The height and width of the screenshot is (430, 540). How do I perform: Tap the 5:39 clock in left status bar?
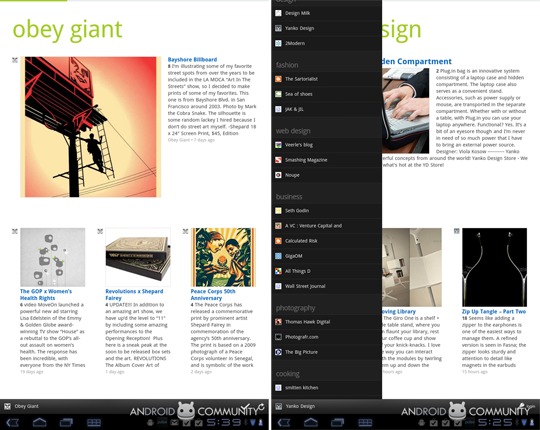pyautogui.click(x=223, y=422)
